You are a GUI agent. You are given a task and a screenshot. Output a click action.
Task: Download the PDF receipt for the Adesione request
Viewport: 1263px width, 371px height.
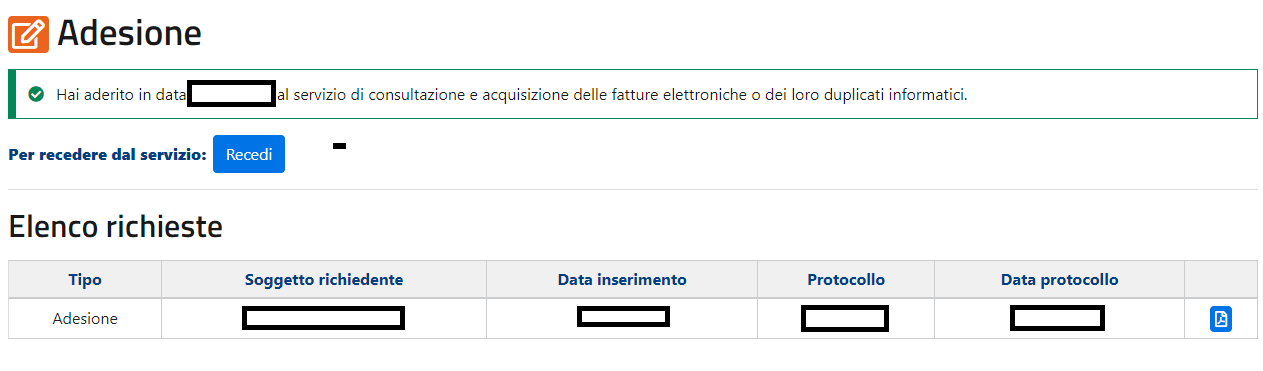[1221, 319]
